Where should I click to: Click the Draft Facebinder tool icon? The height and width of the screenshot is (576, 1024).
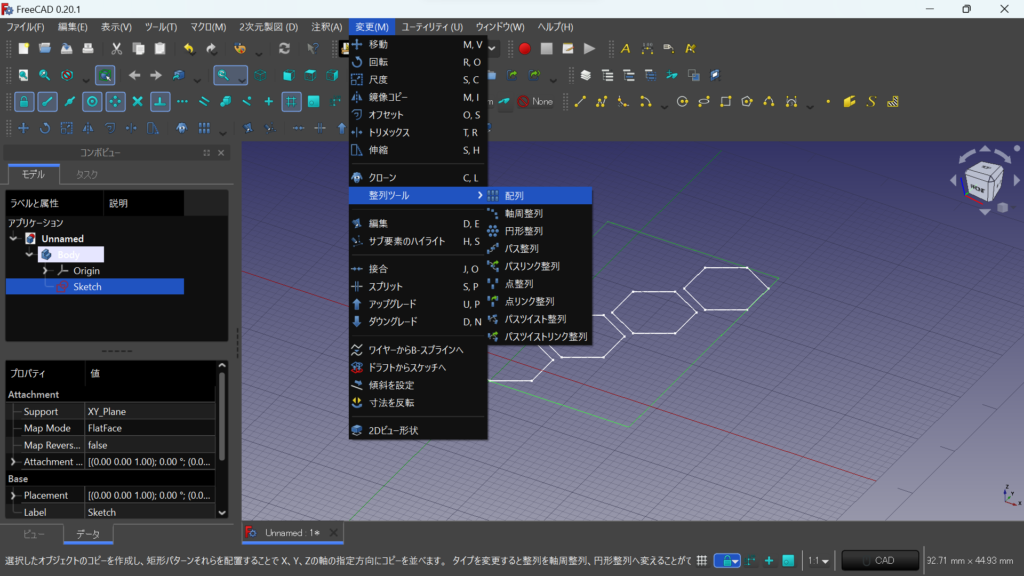pos(850,101)
